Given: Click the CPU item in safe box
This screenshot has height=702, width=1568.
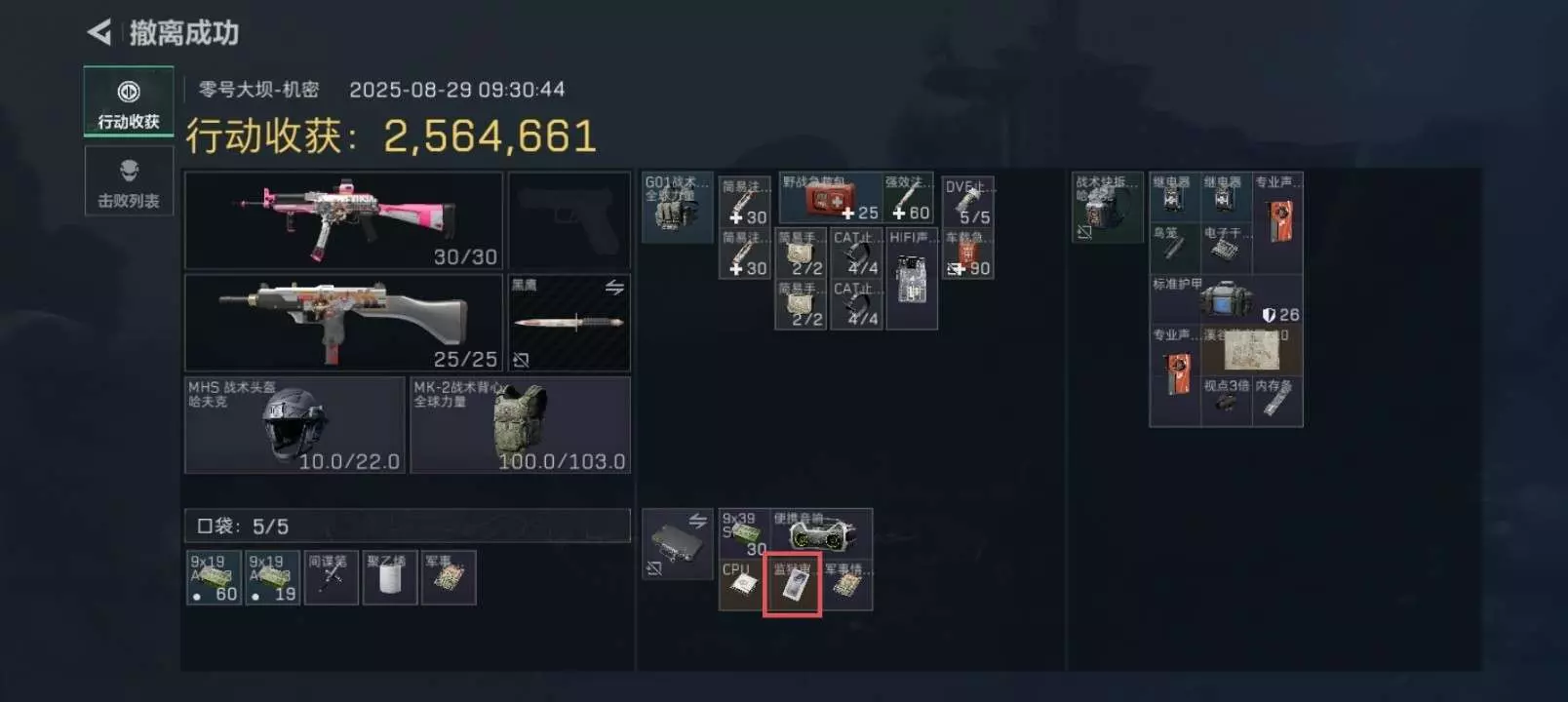Looking at the screenshot, I should coord(743,584).
